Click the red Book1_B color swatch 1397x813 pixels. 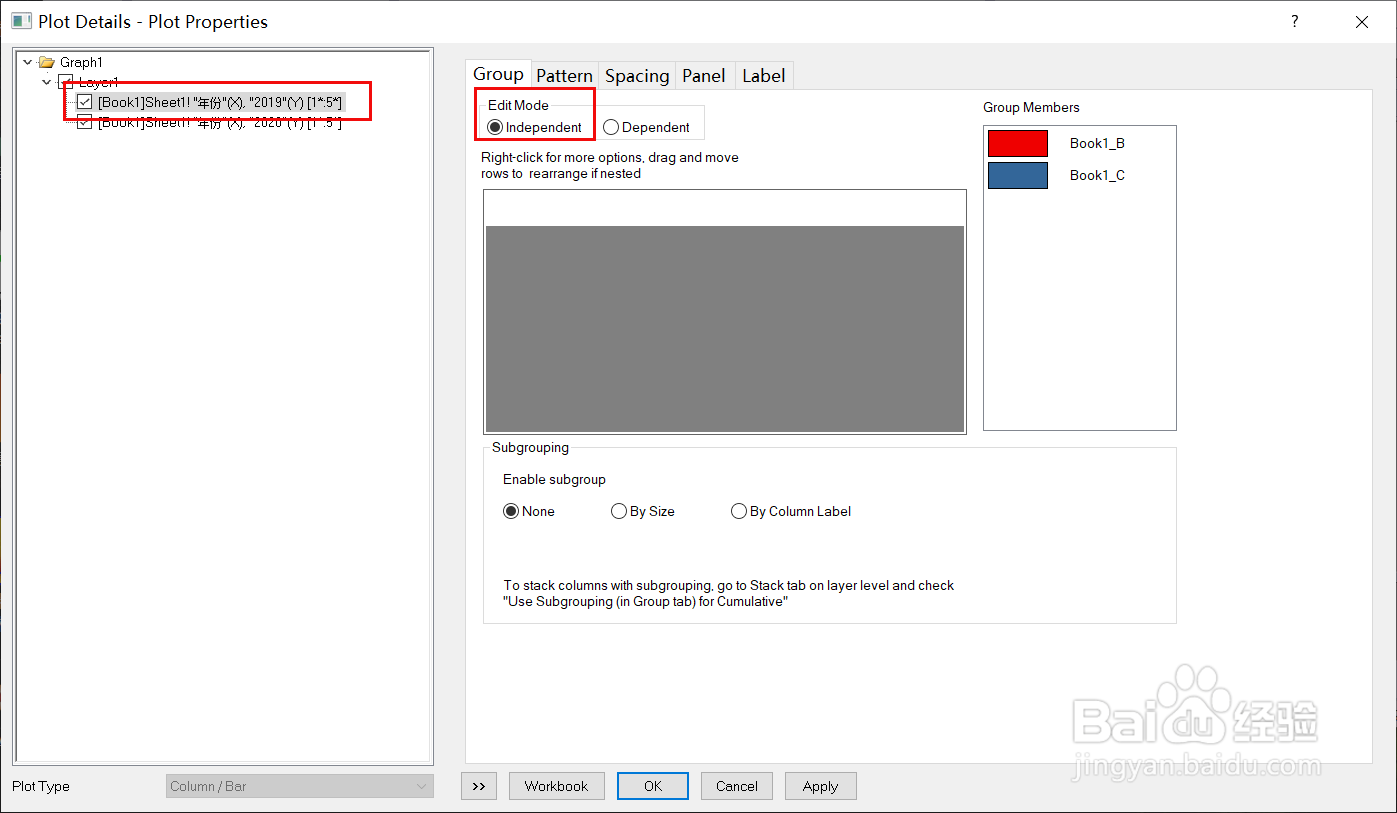[1018, 143]
